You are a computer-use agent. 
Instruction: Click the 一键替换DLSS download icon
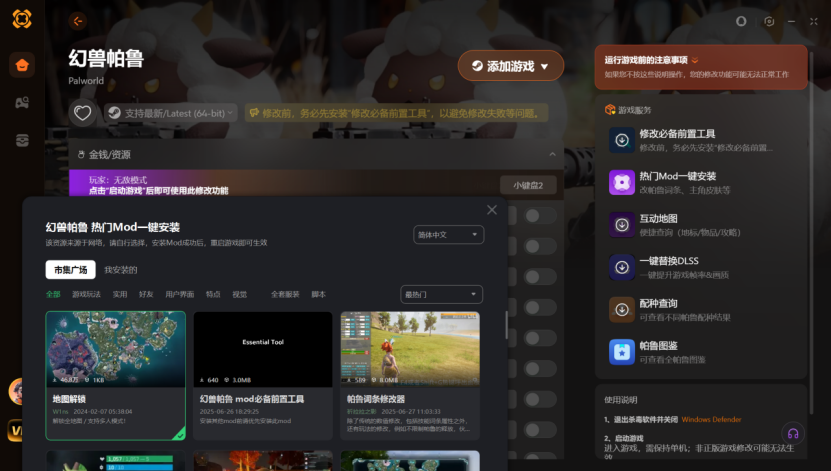[622, 267]
